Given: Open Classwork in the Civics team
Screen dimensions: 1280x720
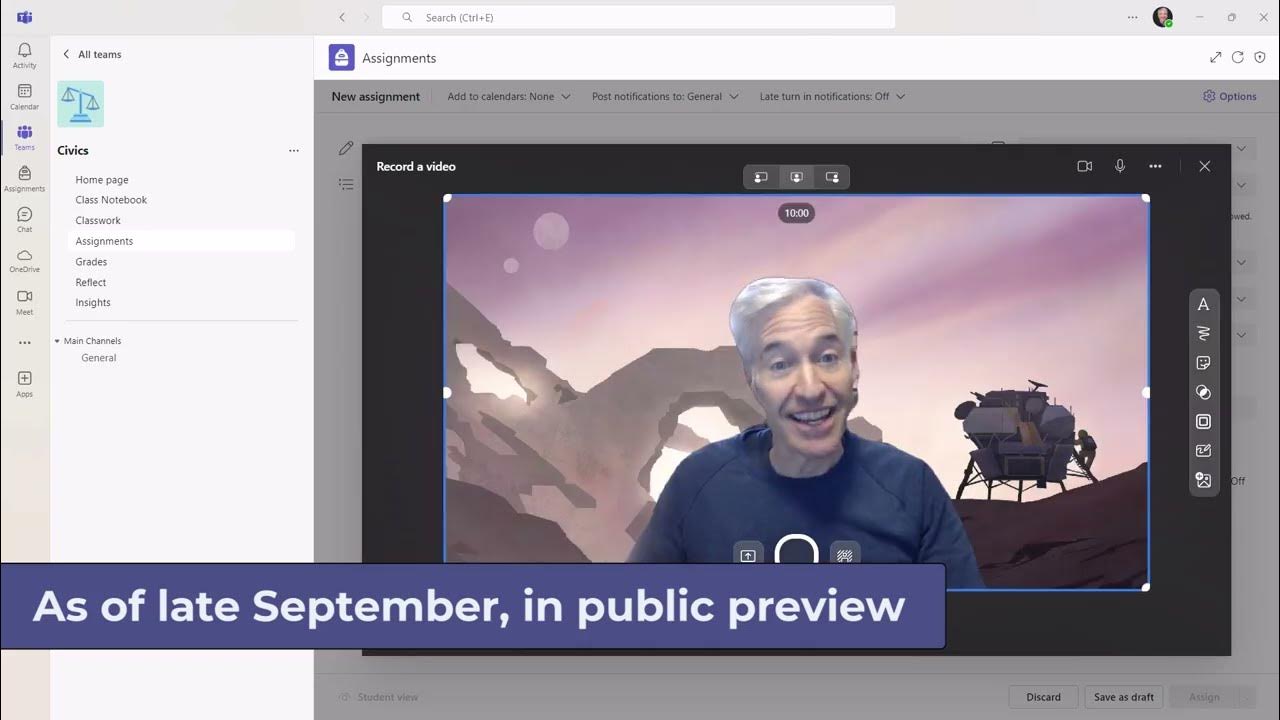Looking at the screenshot, I should click(x=98, y=221).
